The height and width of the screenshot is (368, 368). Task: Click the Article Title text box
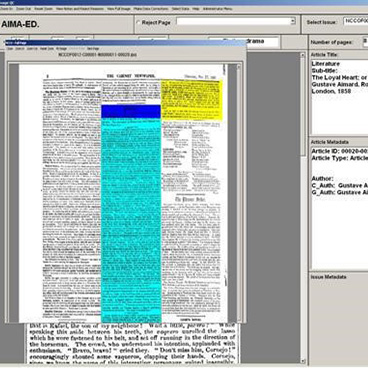point(339,97)
